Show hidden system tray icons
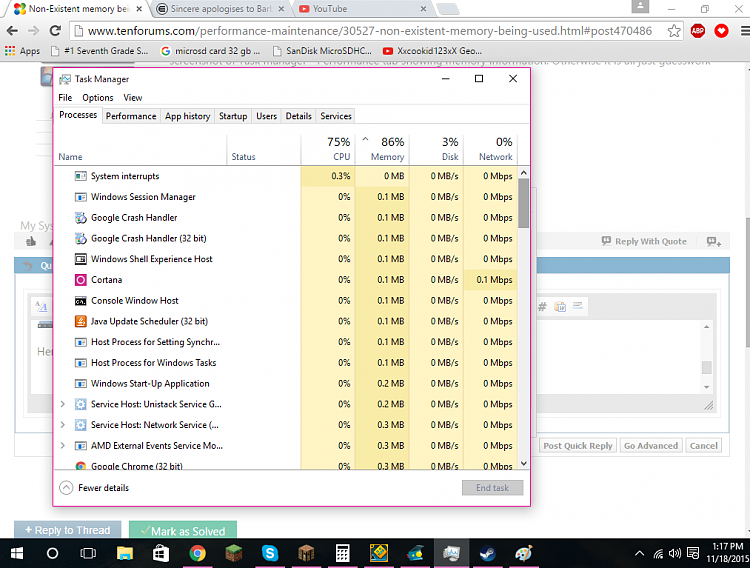The height and width of the screenshot is (568, 750). tap(639, 554)
